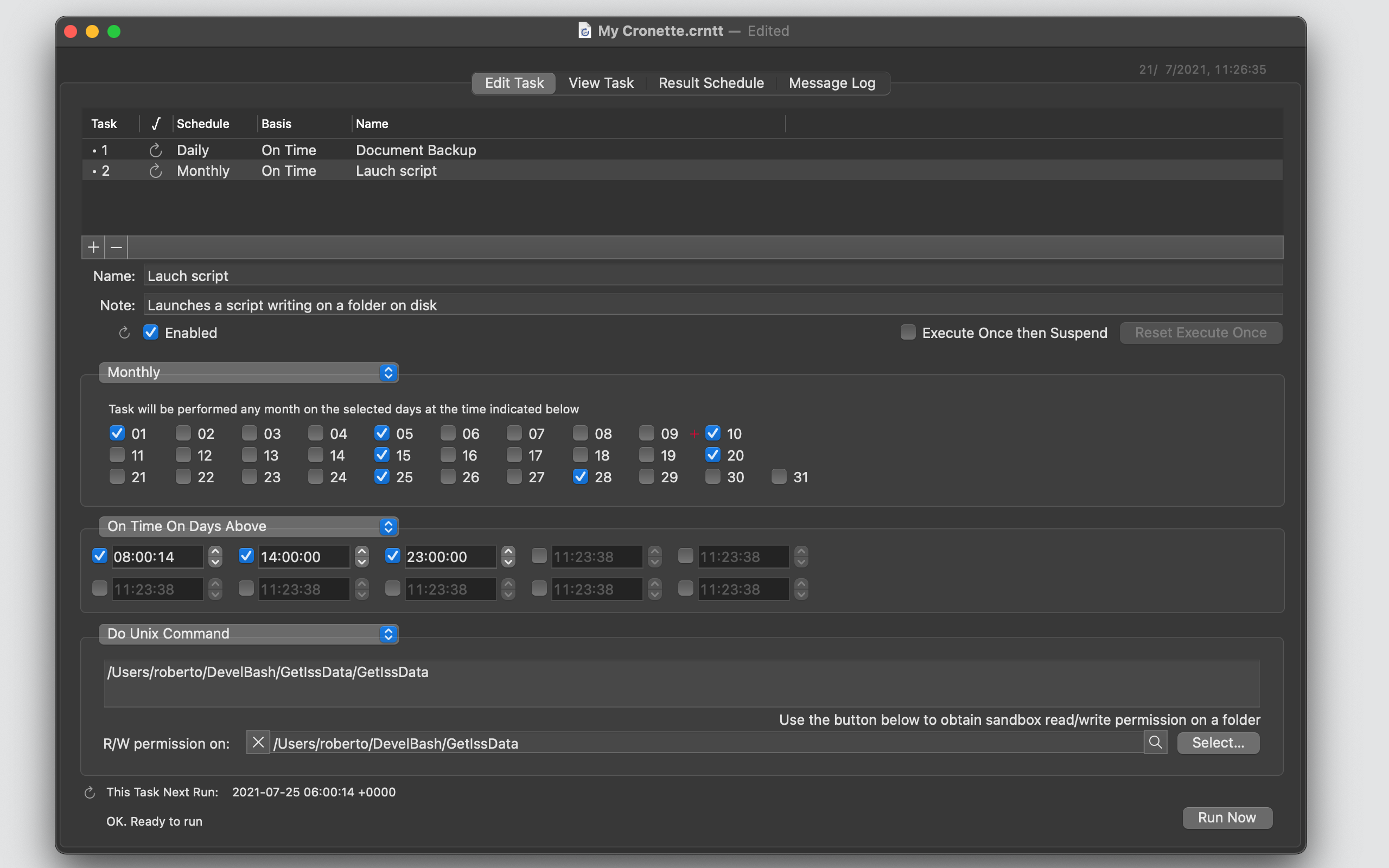Click the plus icon to add a task
The image size is (1389, 868).
(93, 247)
